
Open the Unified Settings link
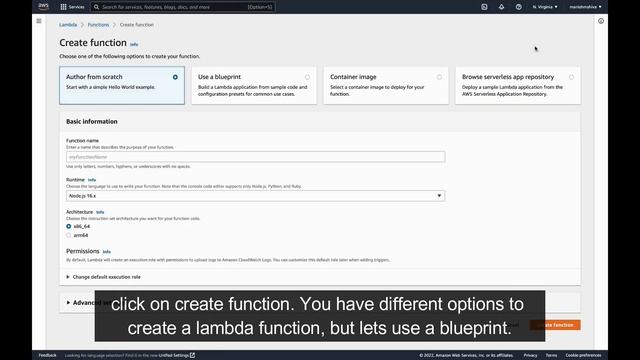click(173, 355)
